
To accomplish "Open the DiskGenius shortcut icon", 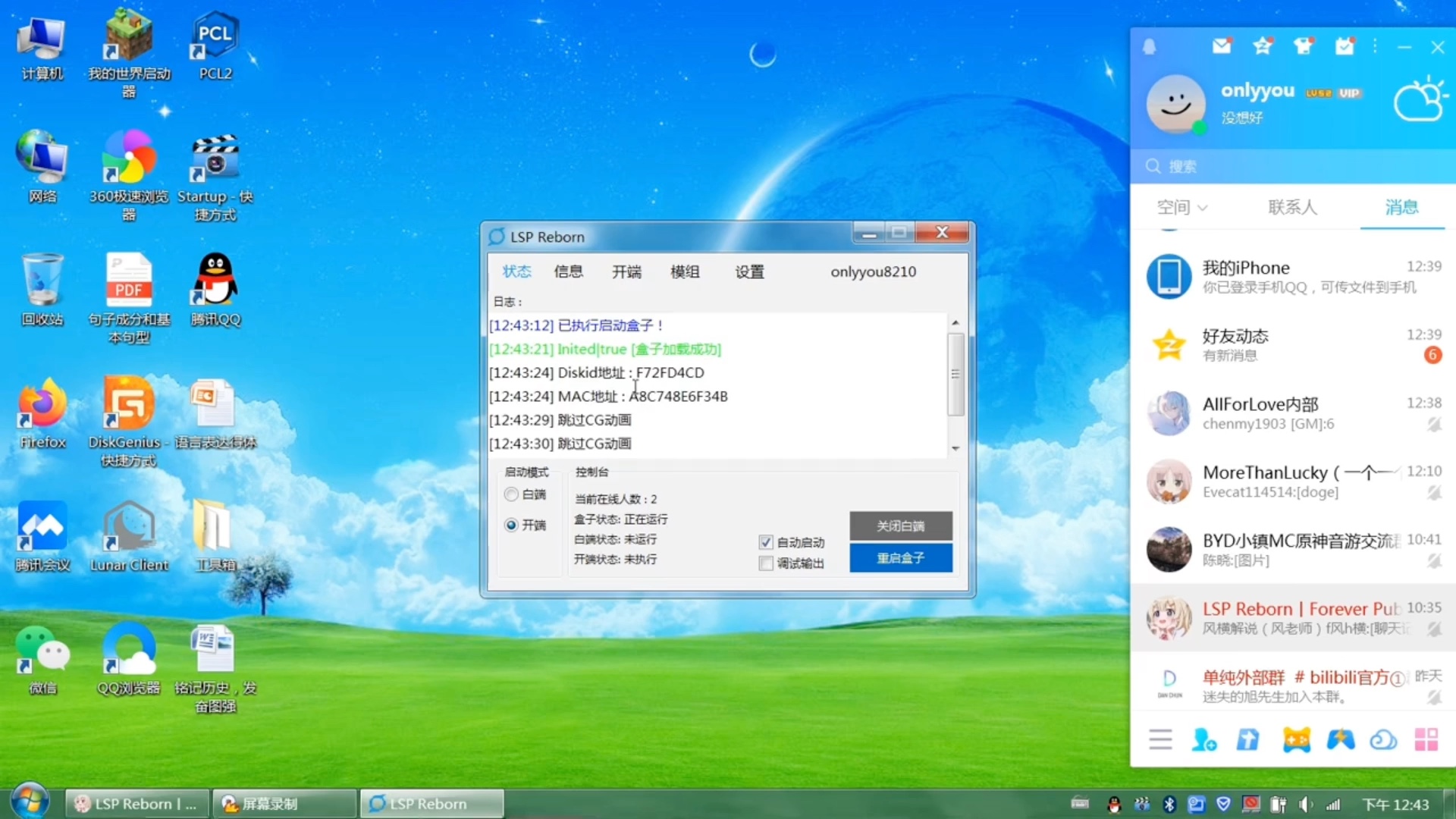I will (x=127, y=422).
